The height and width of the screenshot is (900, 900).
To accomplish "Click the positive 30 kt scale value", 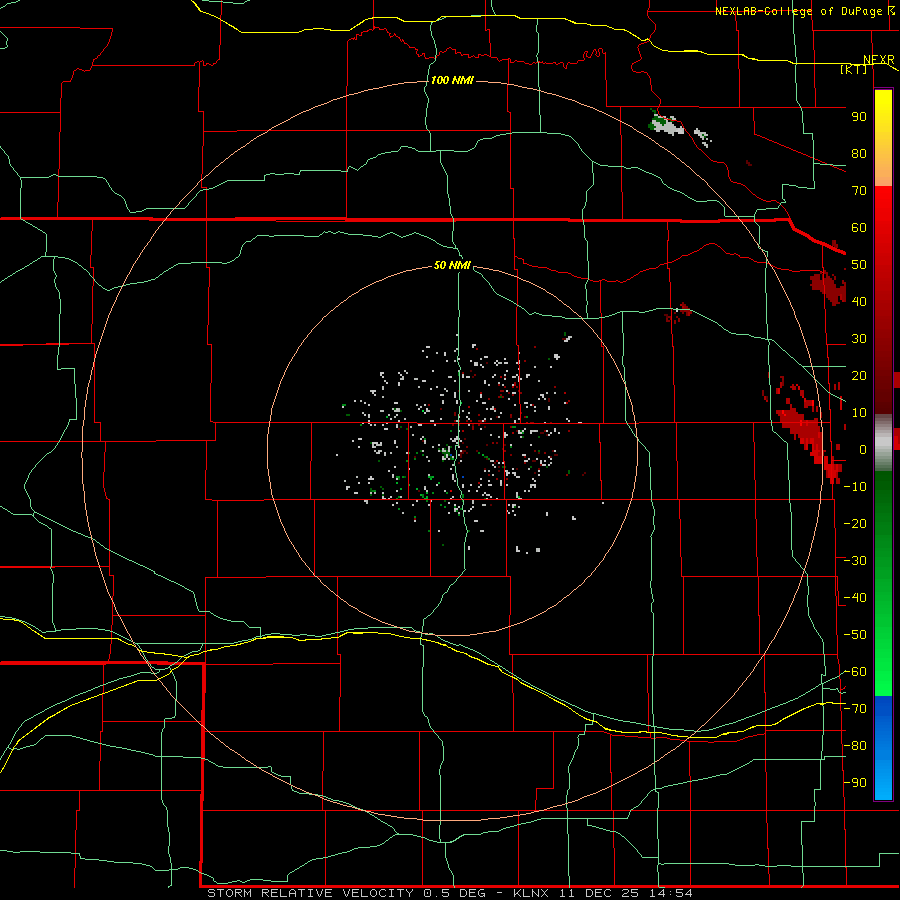I will 859,339.
